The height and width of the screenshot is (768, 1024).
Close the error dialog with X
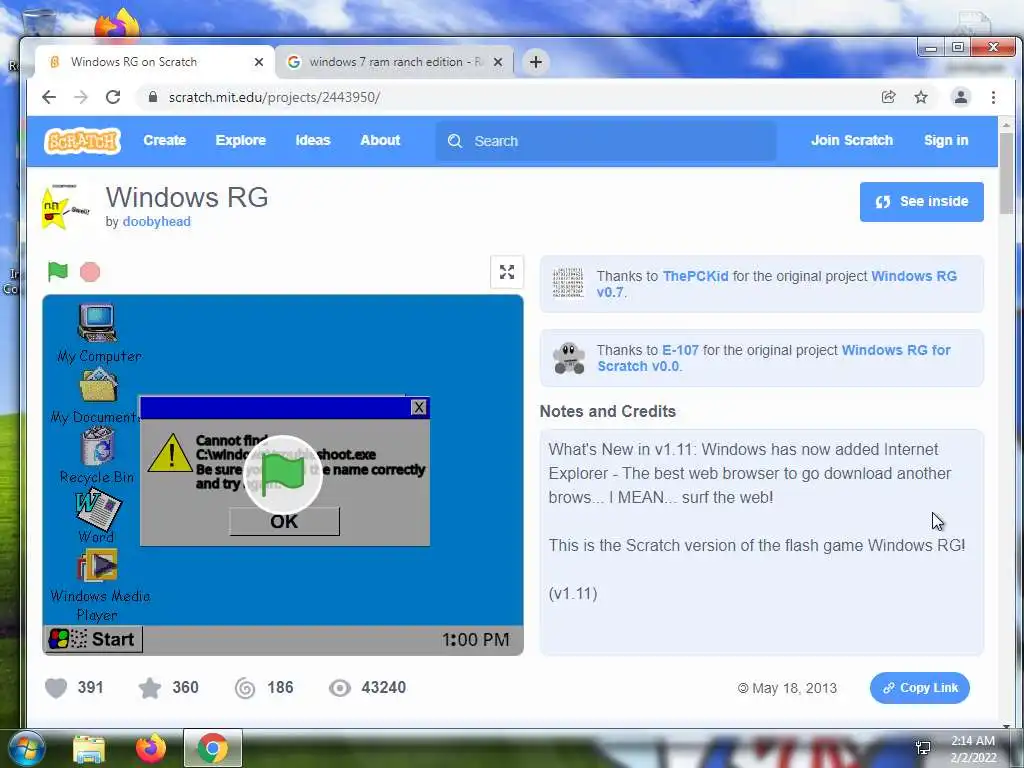[x=419, y=408]
